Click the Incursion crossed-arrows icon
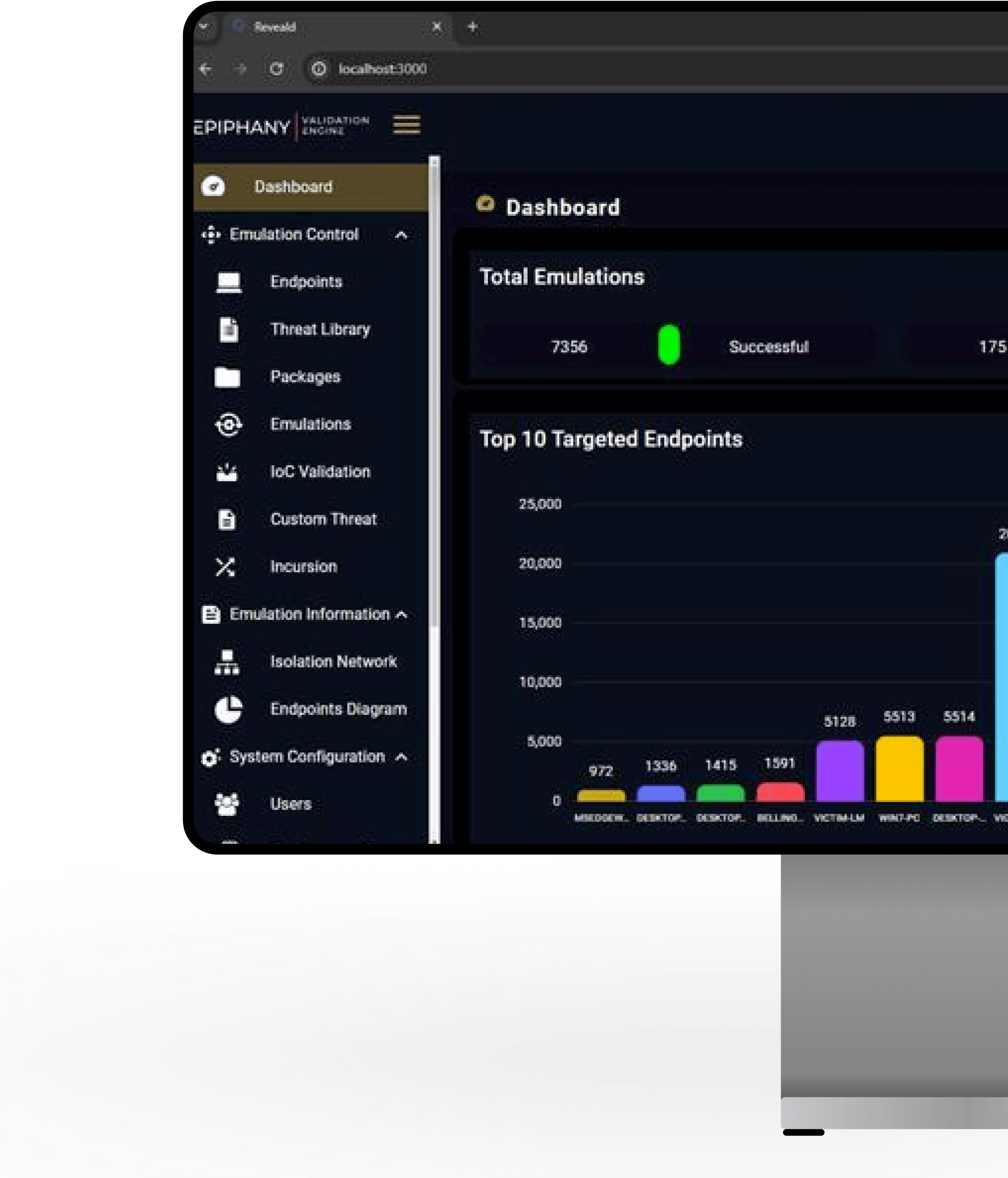1008x1178 pixels. coord(225,567)
